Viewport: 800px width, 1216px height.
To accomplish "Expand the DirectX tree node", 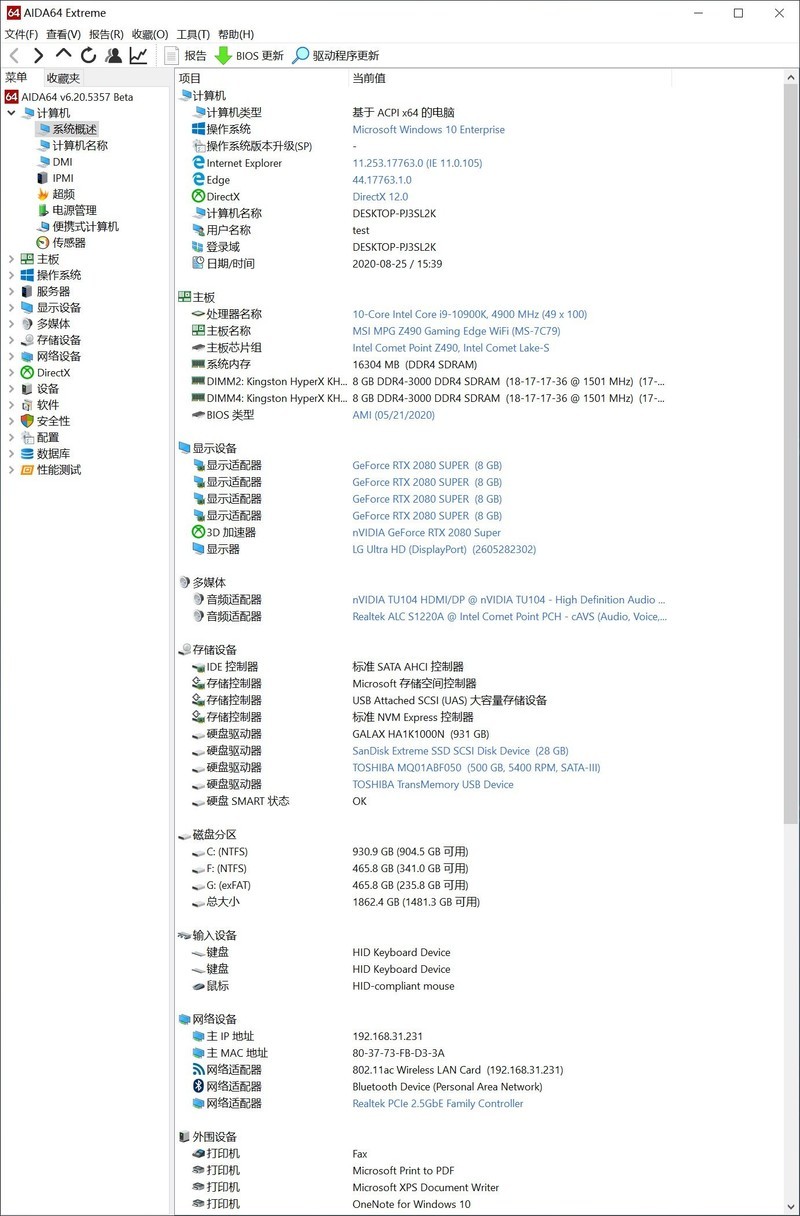I will [x=11, y=372].
